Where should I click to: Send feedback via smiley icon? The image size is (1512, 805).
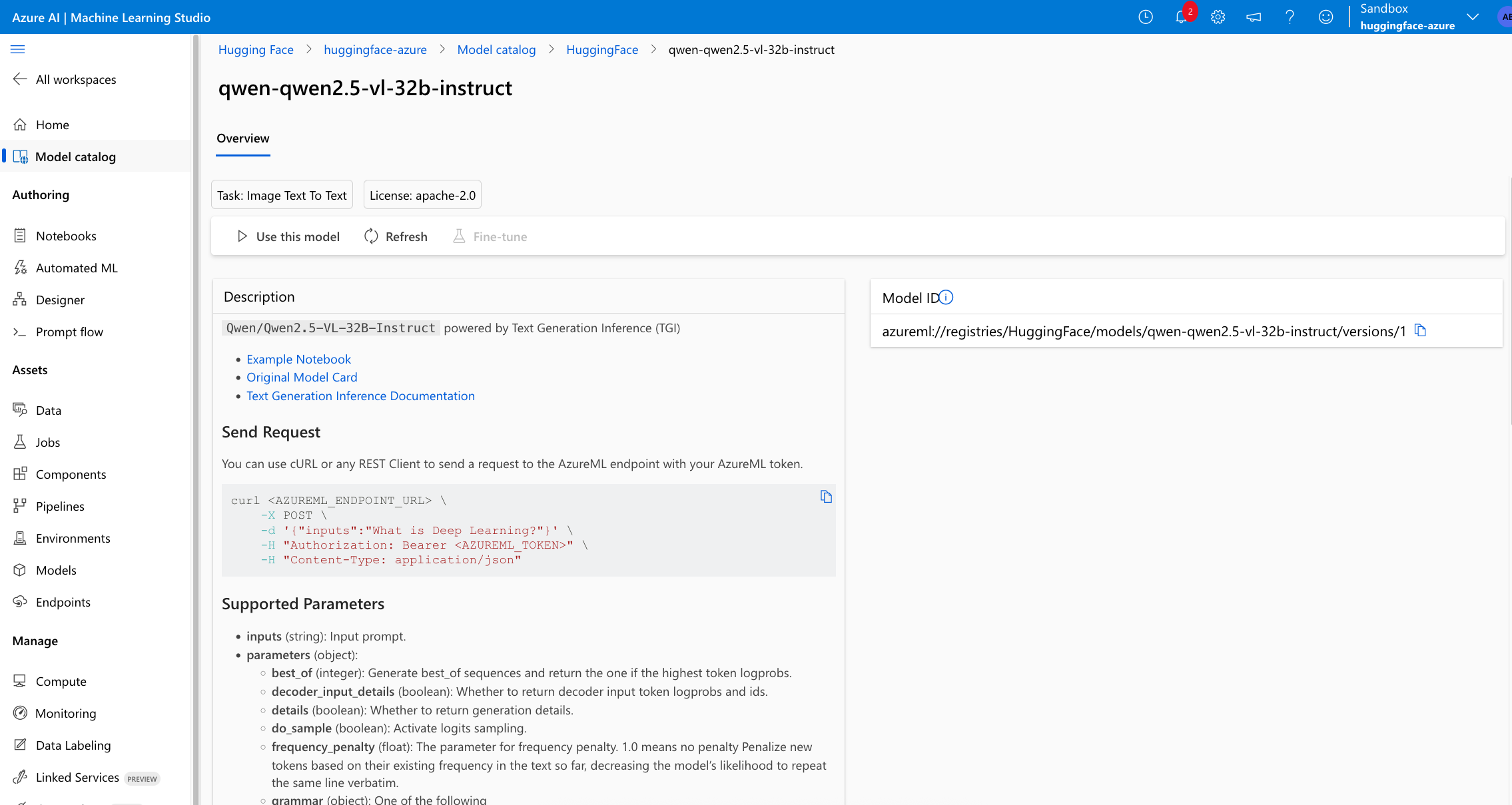pyautogui.click(x=1325, y=17)
